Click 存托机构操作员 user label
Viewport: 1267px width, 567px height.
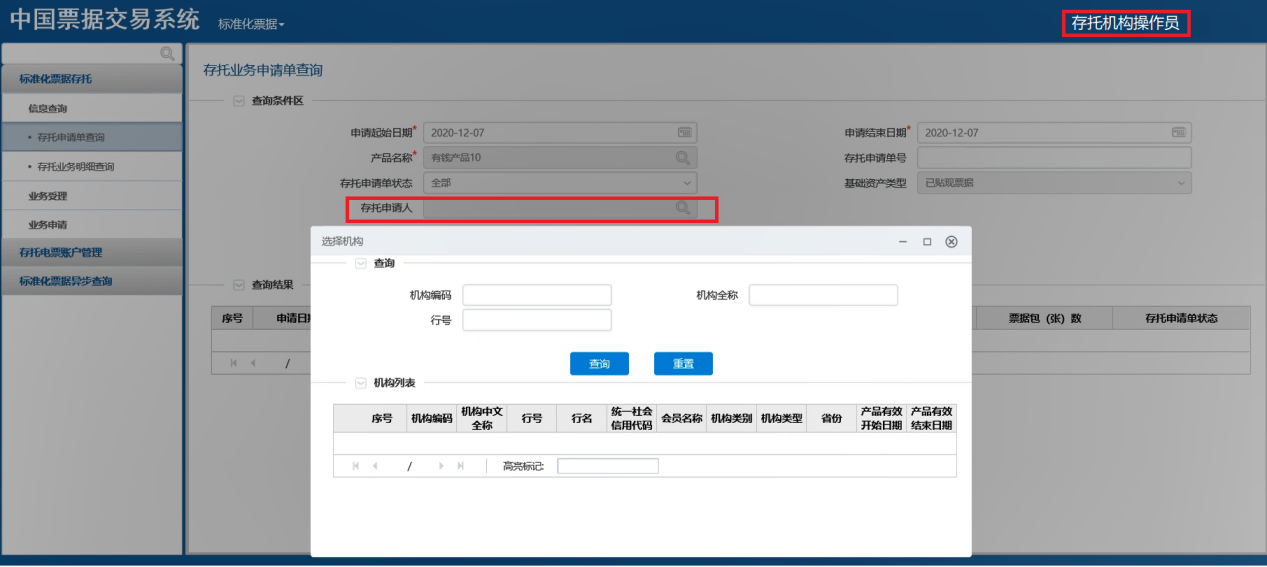pos(1125,23)
